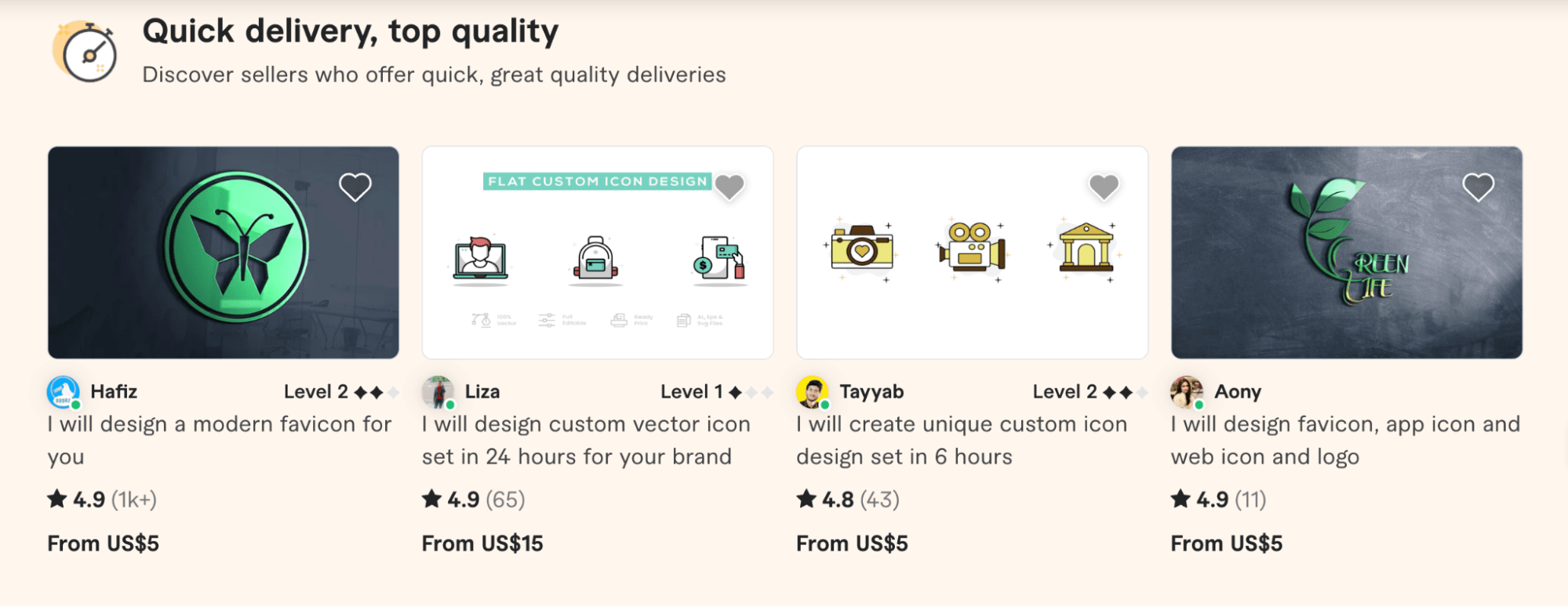
Task: Click Liza's seller profile picture
Action: click(438, 392)
